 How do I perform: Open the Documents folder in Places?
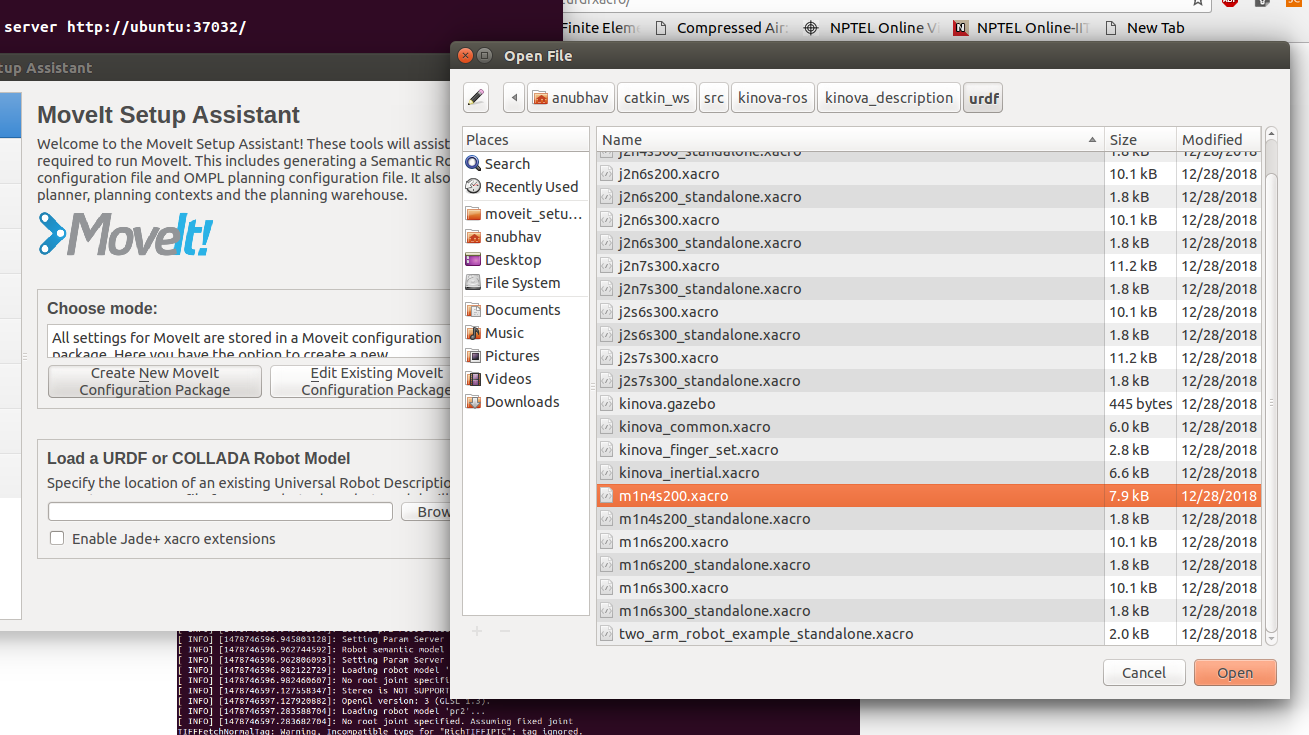513,310
